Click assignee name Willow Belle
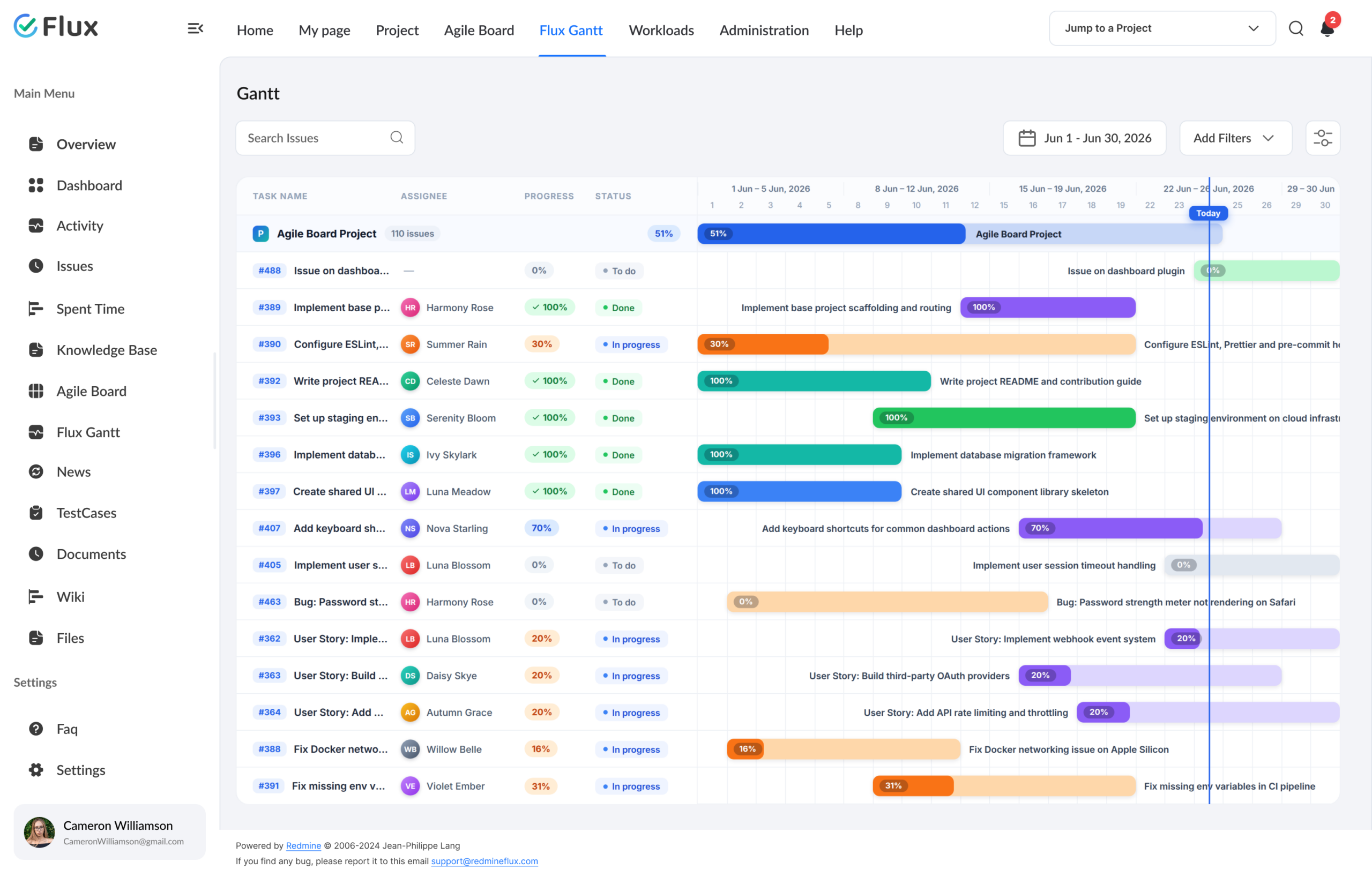The width and height of the screenshot is (1372, 877). pyautogui.click(x=454, y=749)
